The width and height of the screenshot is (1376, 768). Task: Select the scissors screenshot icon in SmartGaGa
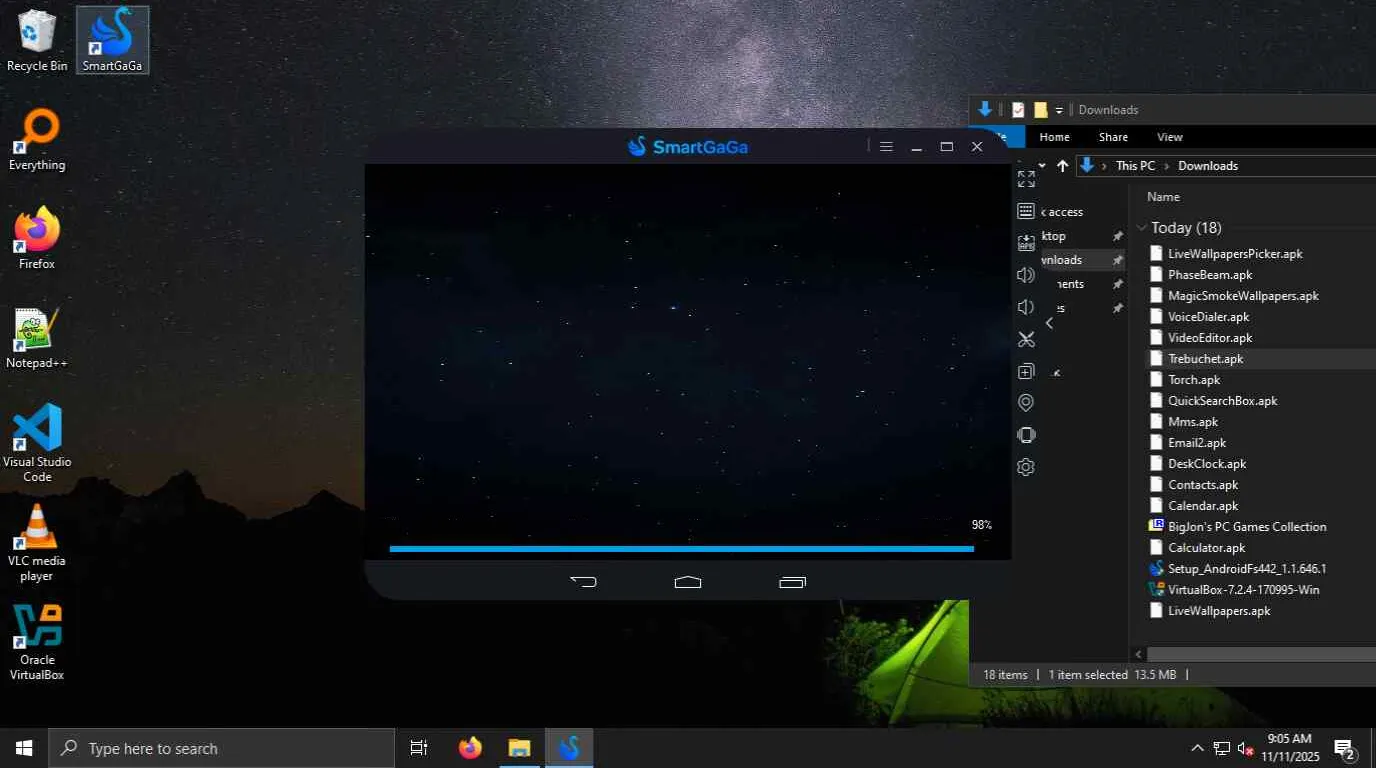pyautogui.click(x=1026, y=339)
